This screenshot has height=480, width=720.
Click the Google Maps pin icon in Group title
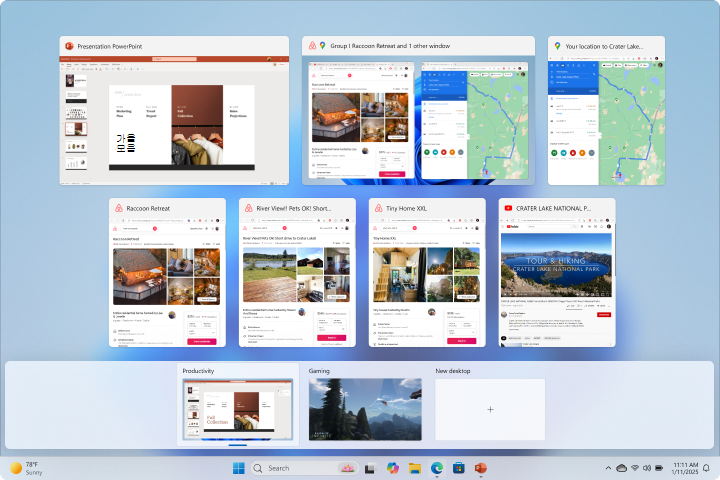[323, 45]
